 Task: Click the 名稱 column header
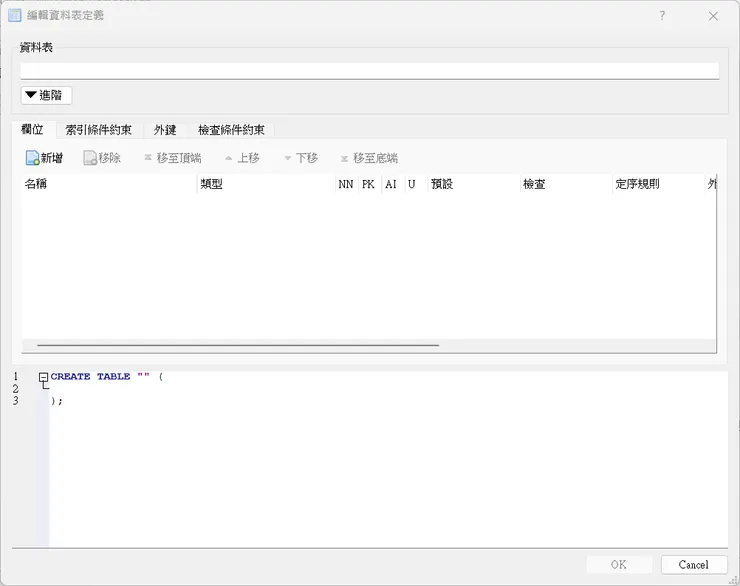click(x=109, y=184)
